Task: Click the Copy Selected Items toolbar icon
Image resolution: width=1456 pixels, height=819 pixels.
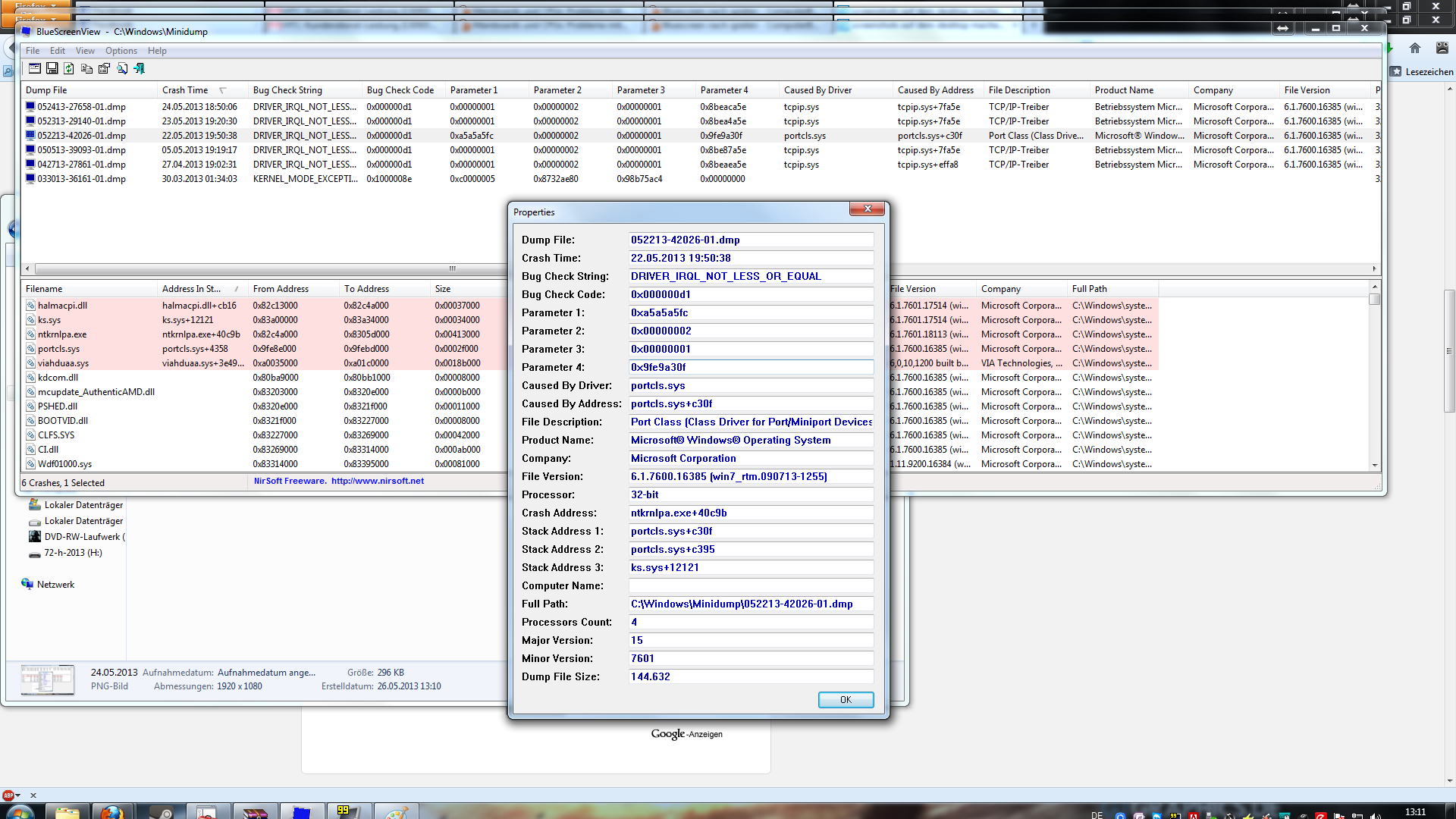Action: coord(86,68)
